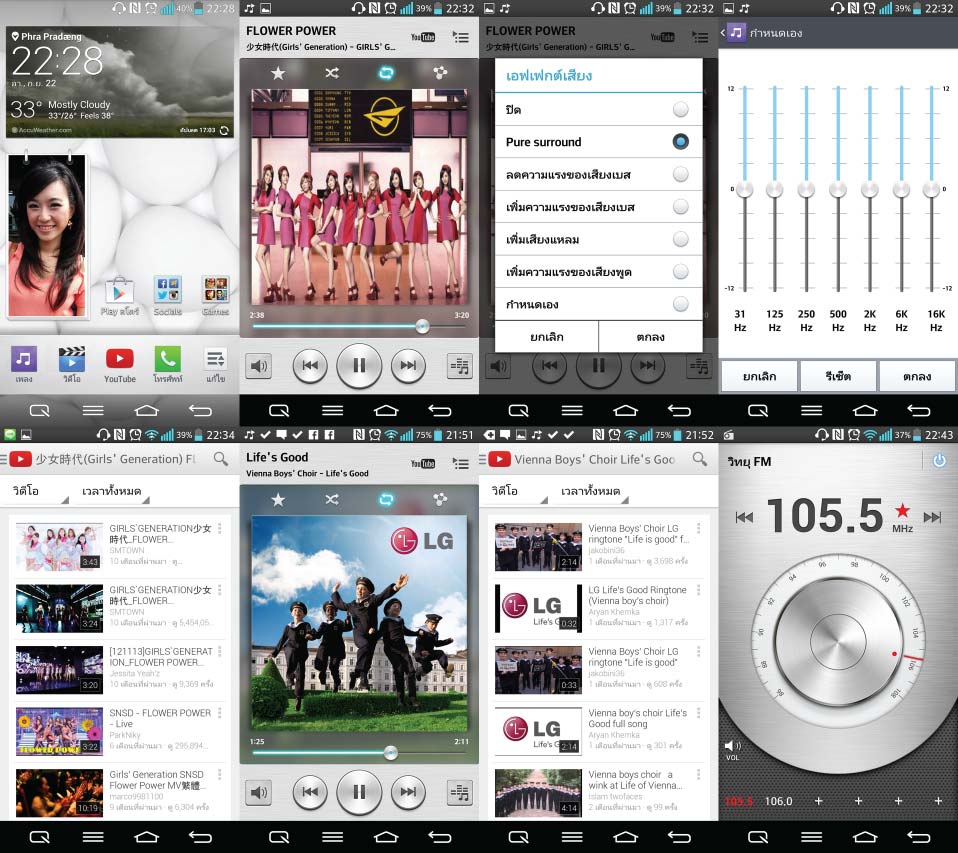The height and width of the screenshot is (853, 958).
Task: Click the Life's Good track progress bar
Action: click(359, 753)
